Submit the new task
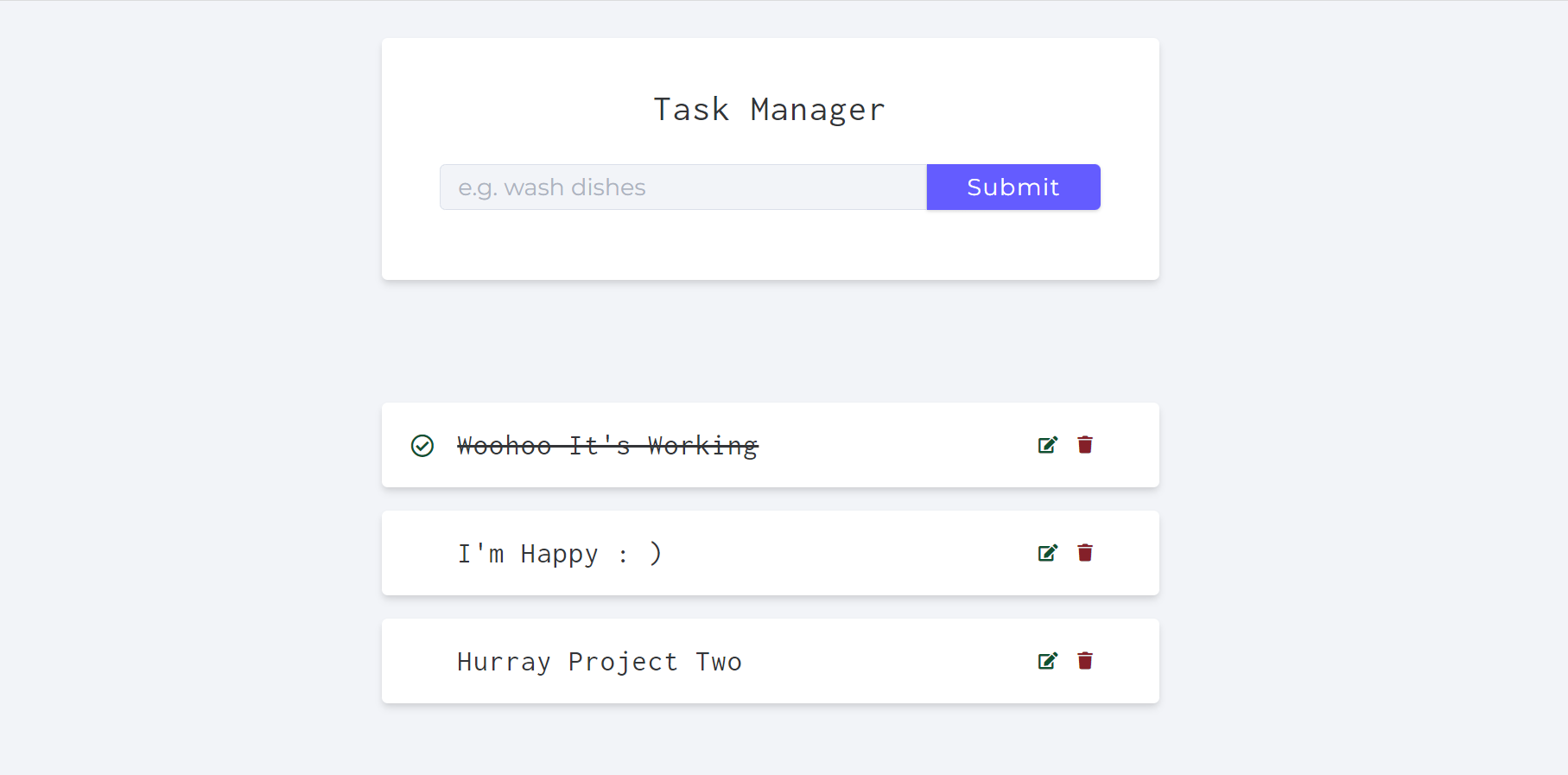The width and height of the screenshot is (1568, 775). pos(1013,187)
